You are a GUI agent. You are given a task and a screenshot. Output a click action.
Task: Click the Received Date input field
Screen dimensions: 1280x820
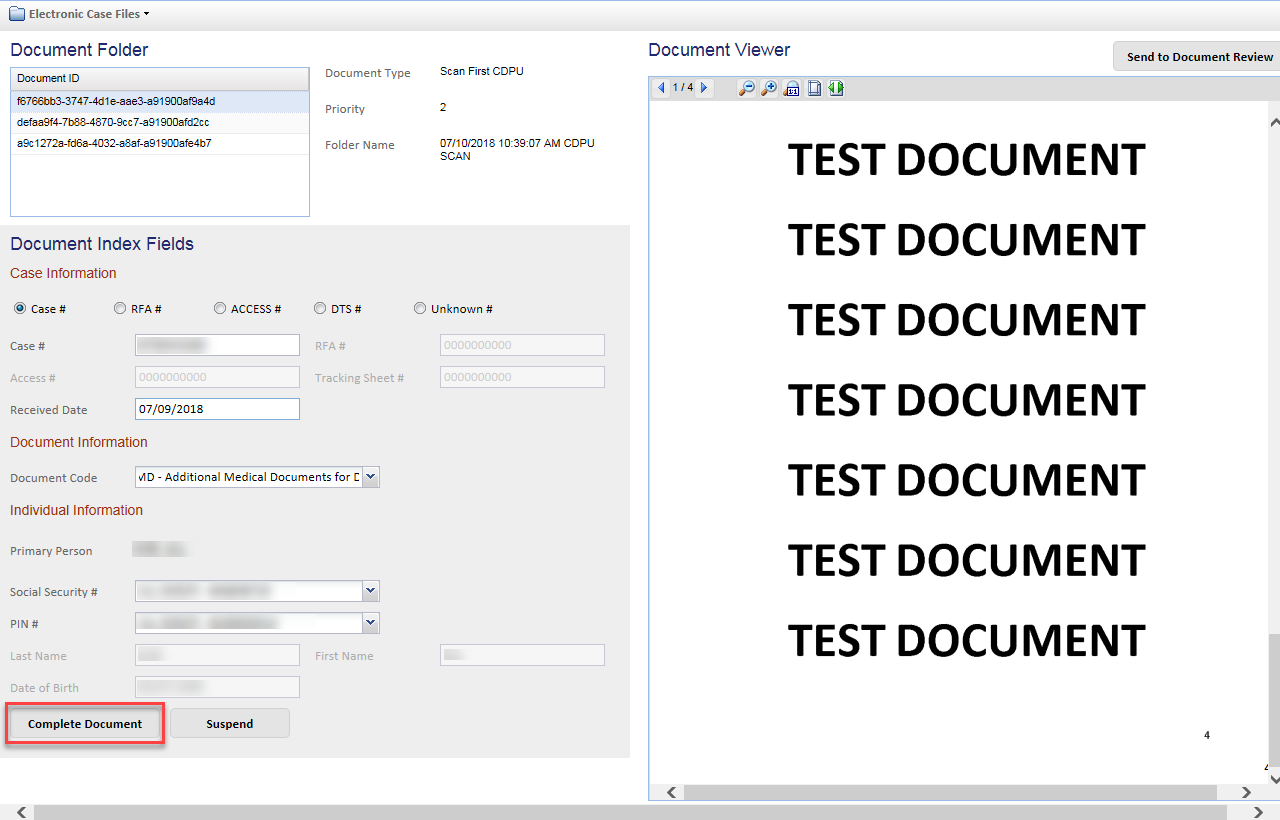point(217,409)
